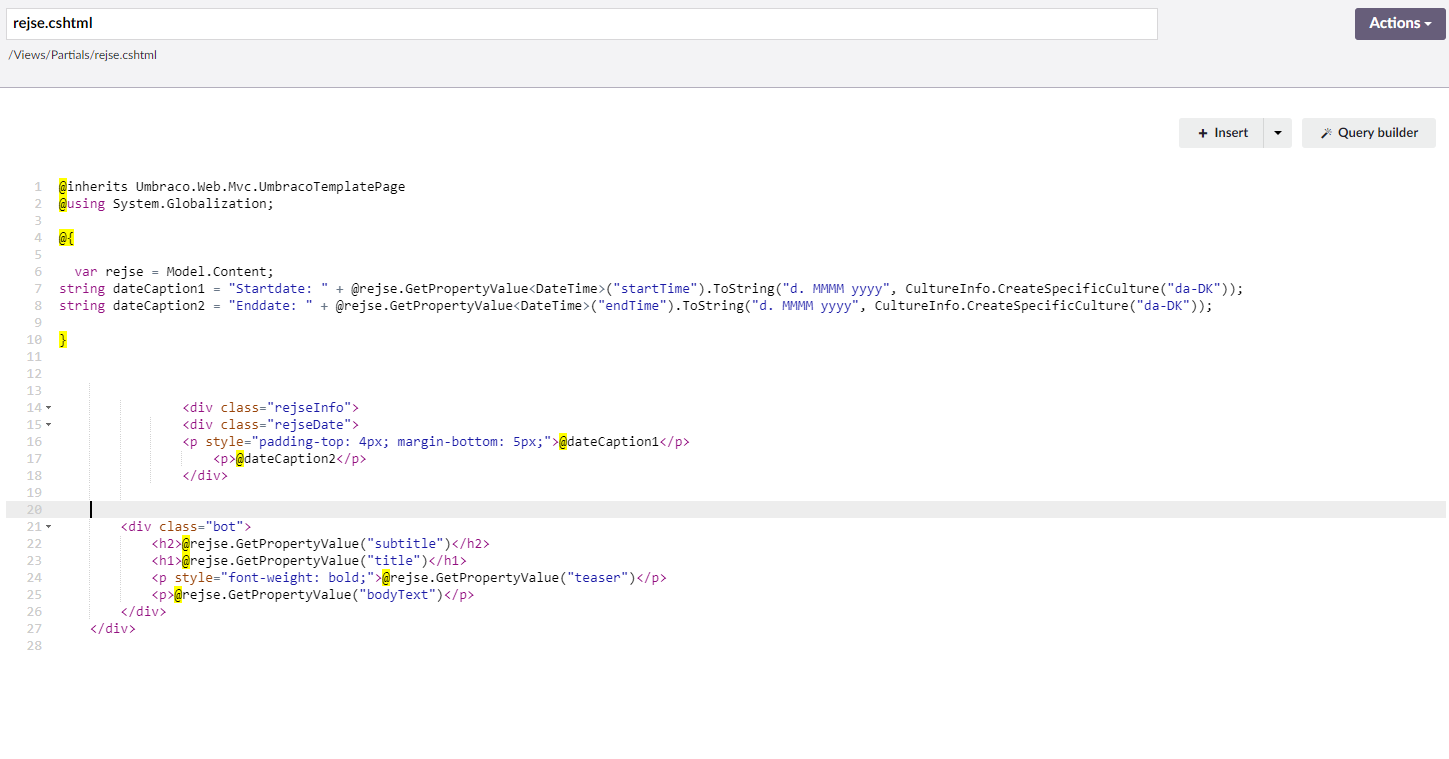Image resolution: width=1449 pixels, height=759 pixels.
Task: Click the closing </div> on line 27
Action: point(113,629)
